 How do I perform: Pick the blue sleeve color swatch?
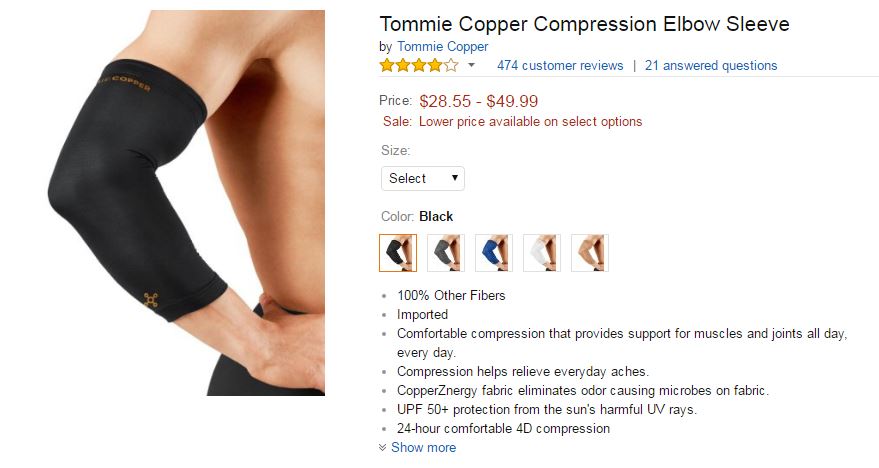[x=494, y=253]
